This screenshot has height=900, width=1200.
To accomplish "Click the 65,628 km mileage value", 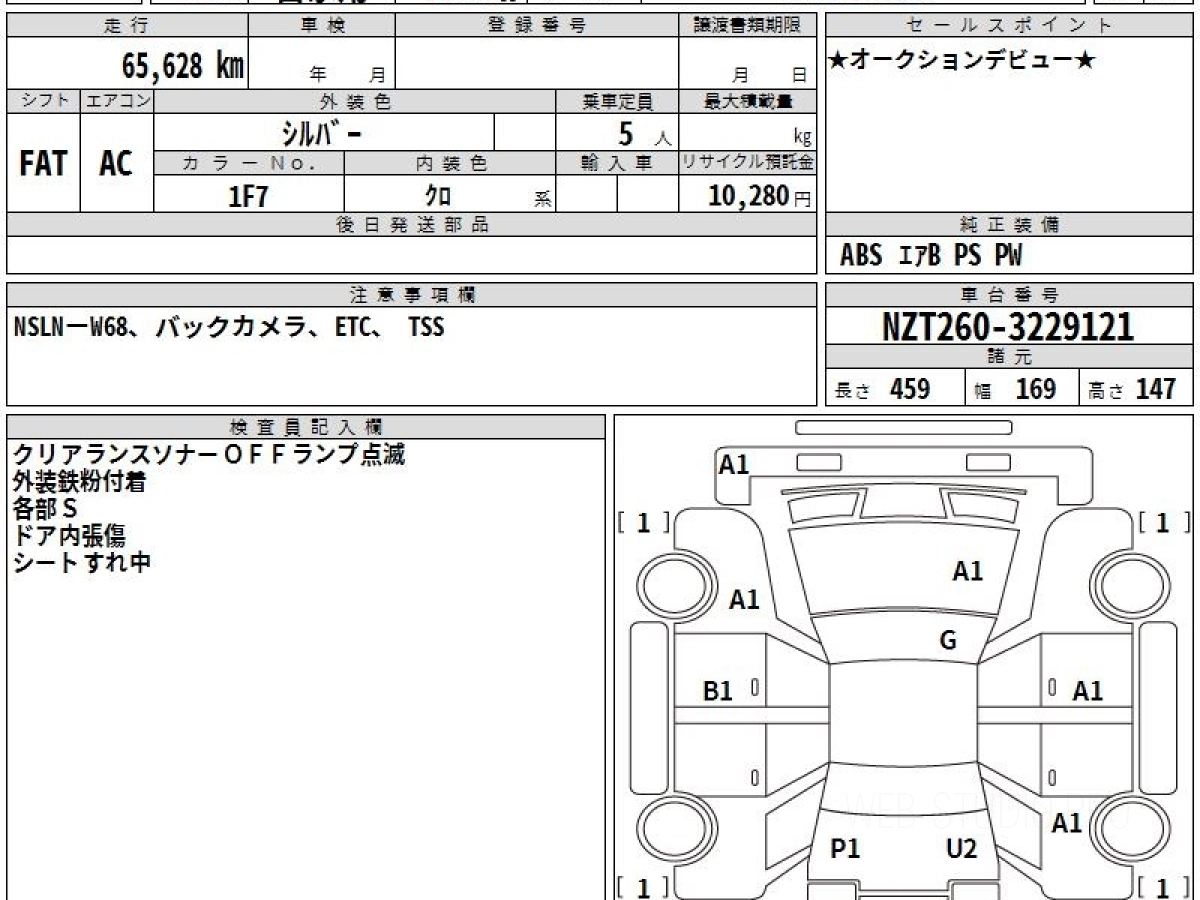I will [183, 66].
